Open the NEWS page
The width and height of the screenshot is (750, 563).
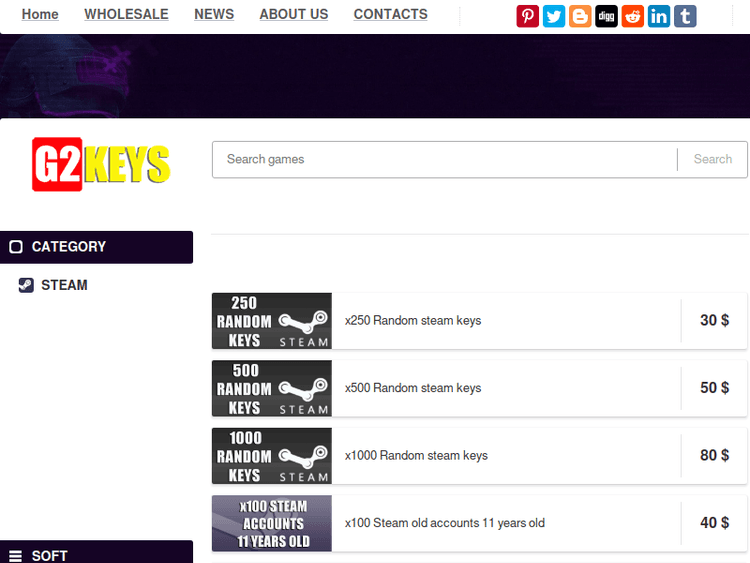coord(214,14)
